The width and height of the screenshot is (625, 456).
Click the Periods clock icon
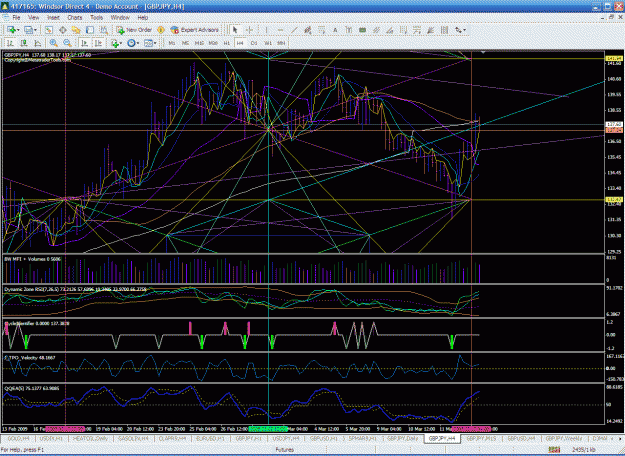[x=131, y=43]
